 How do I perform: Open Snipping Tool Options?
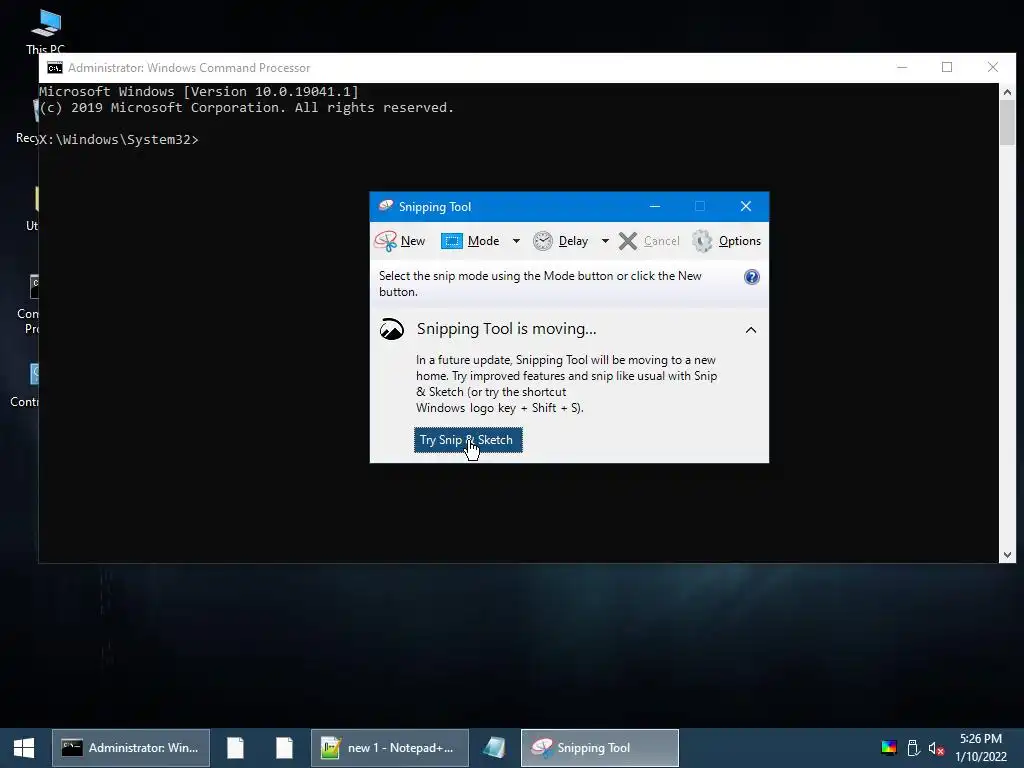click(x=726, y=241)
